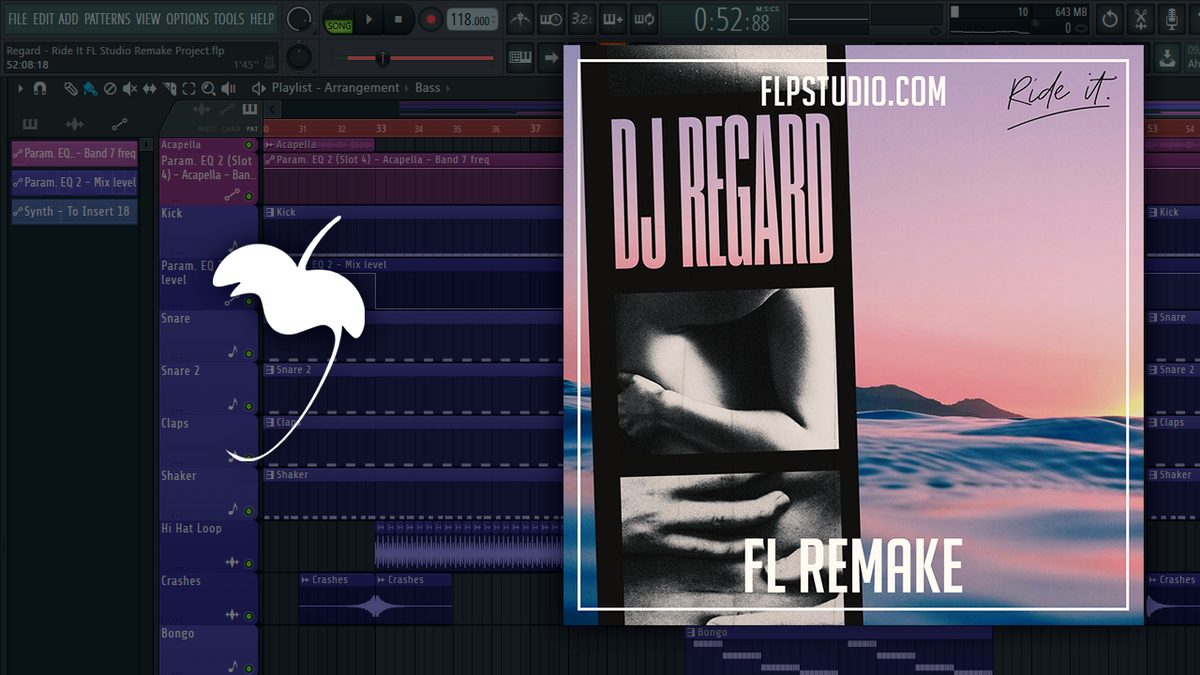
Task: Open the Bass selector in the Playlist title bar
Action: (428, 87)
